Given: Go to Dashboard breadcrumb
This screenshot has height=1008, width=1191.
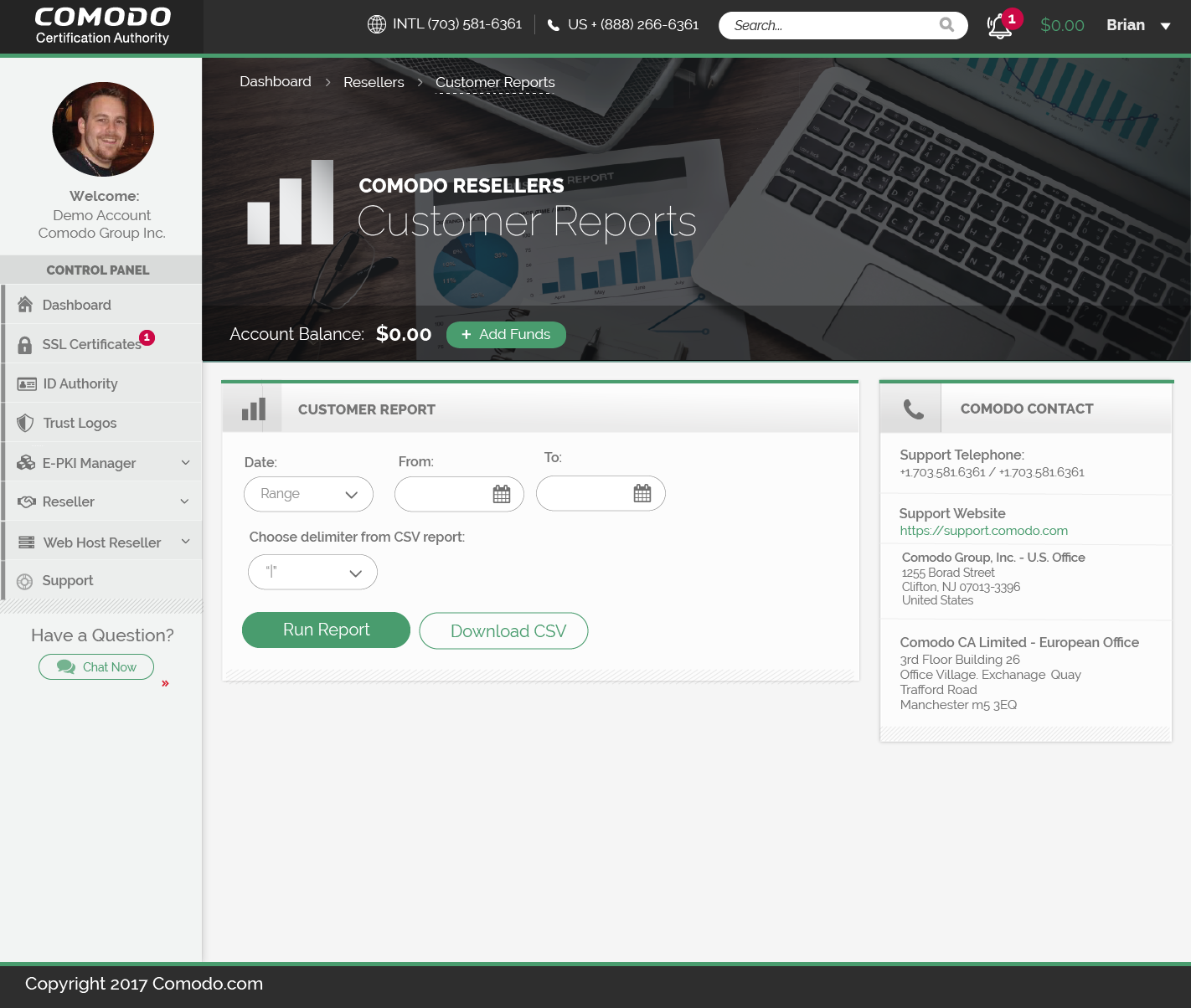Looking at the screenshot, I should click(276, 81).
